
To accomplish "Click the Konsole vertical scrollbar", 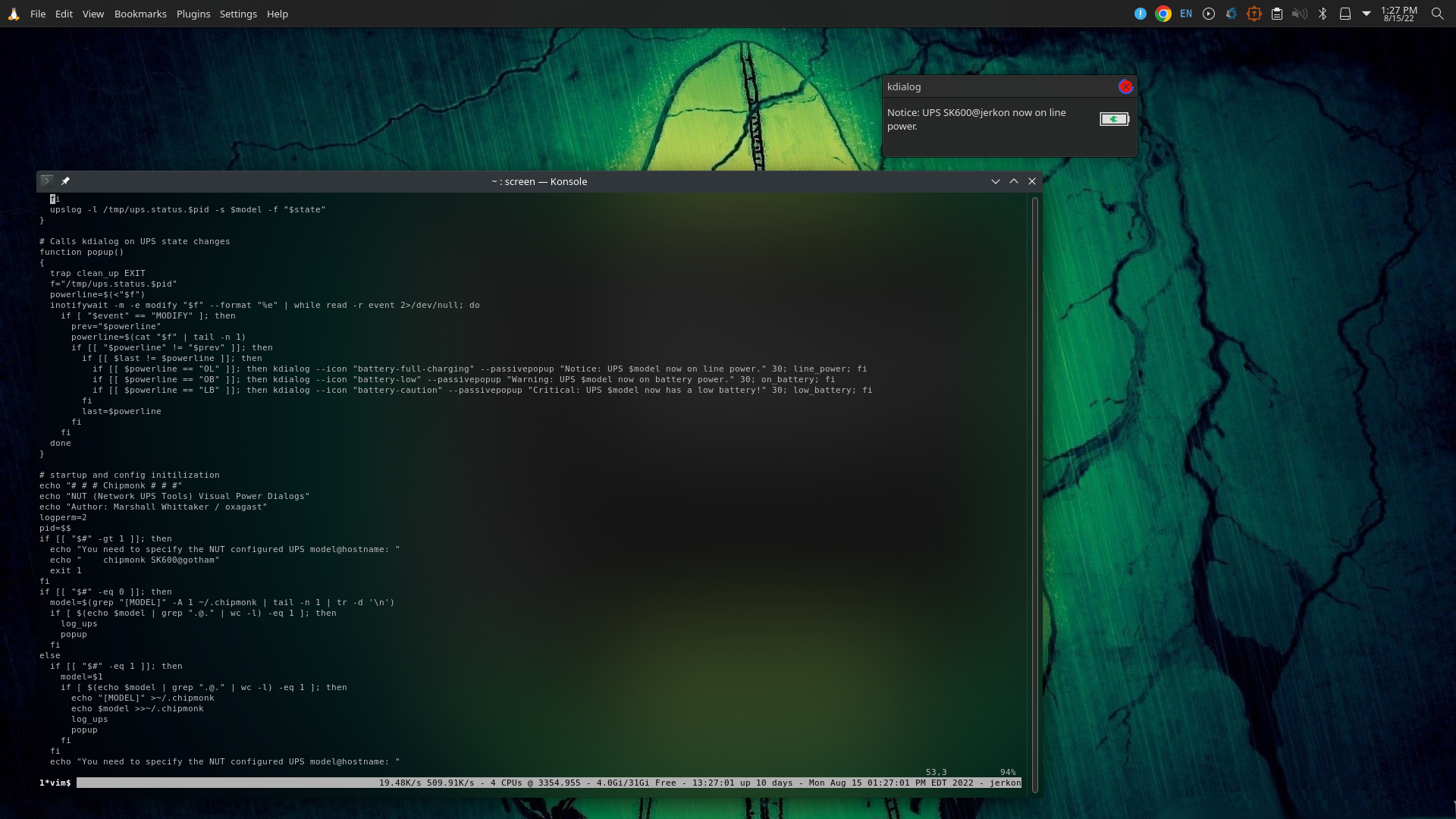I will (x=1034, y=493).
